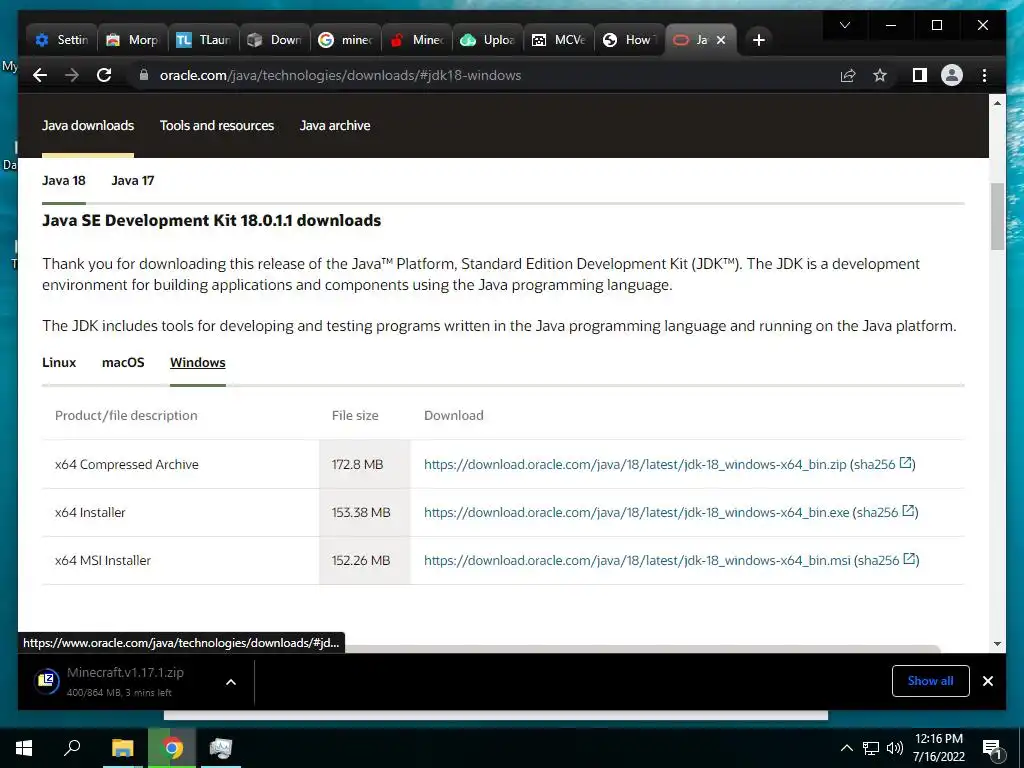Open the fourth taskbar app icon
Screen dimensions: 1024x768
click(221, 748)
